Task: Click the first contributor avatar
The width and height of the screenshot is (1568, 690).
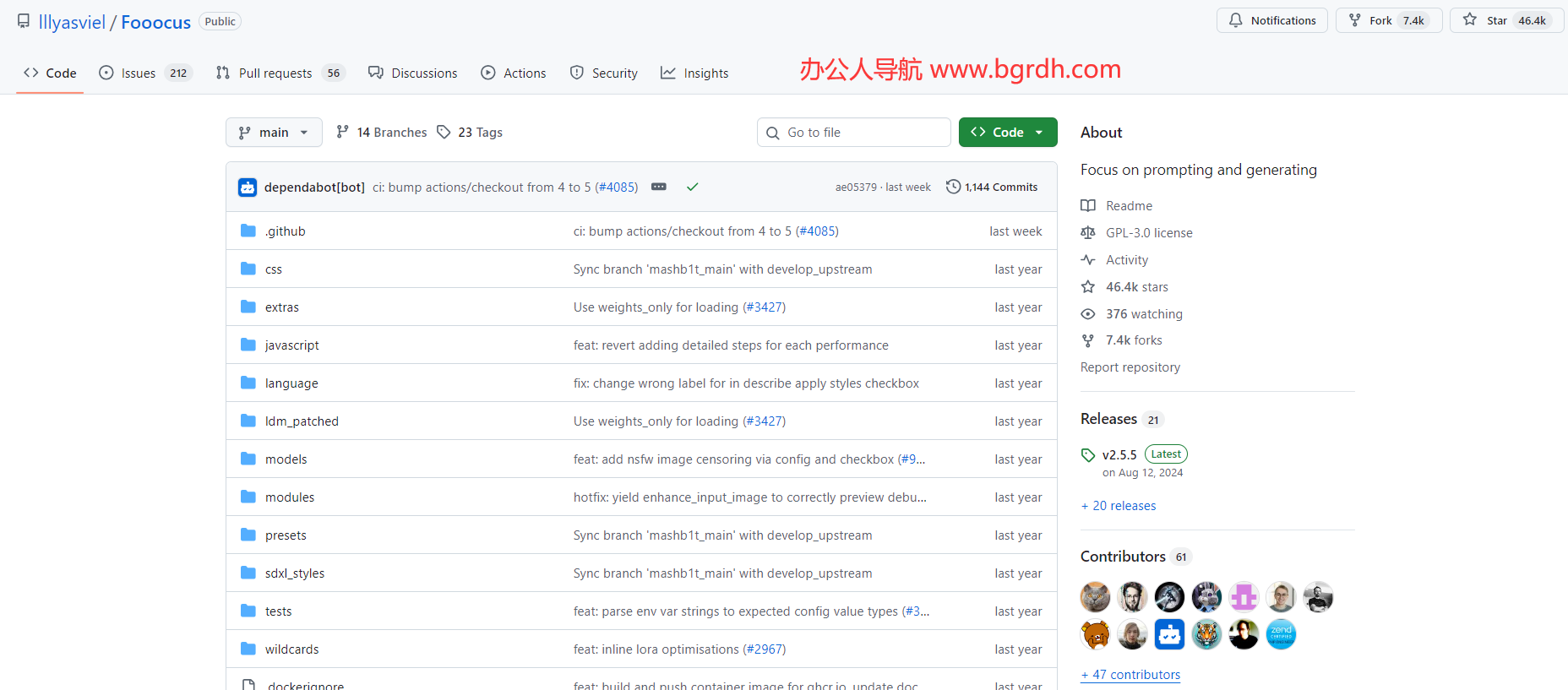Action: tap(1095, 597)
